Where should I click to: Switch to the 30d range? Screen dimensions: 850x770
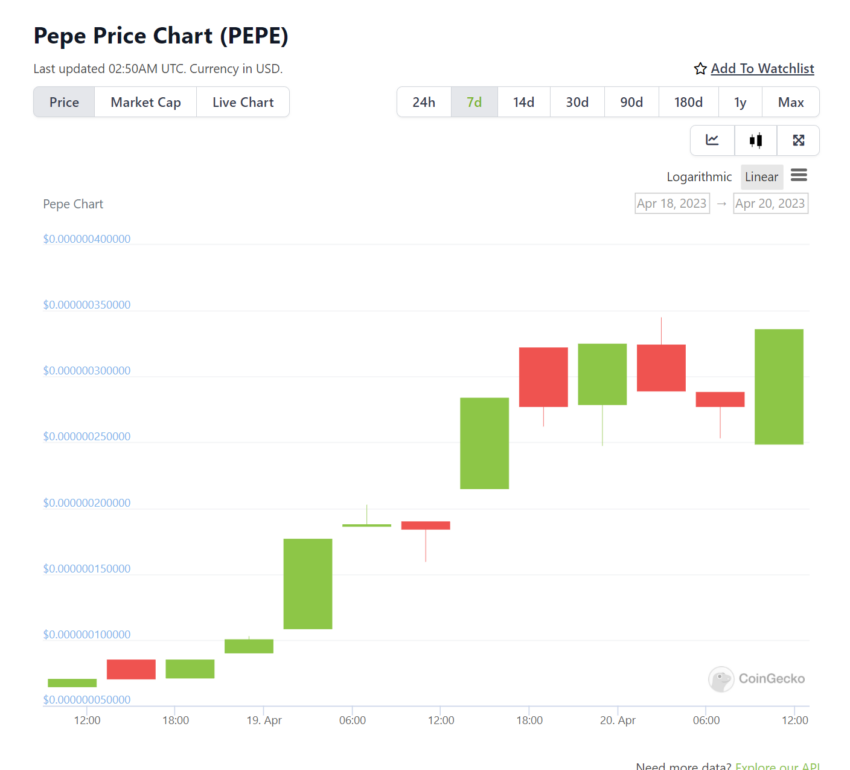point(577,102)
